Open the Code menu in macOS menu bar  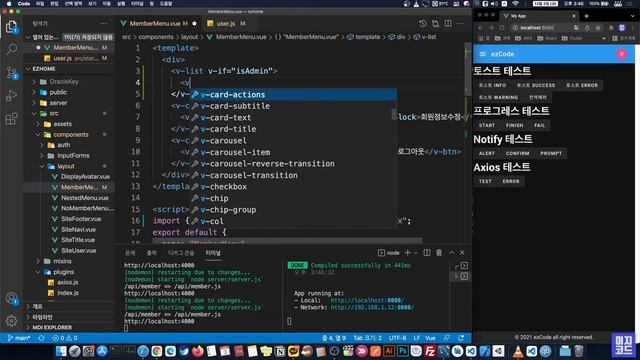click(24, 4)
